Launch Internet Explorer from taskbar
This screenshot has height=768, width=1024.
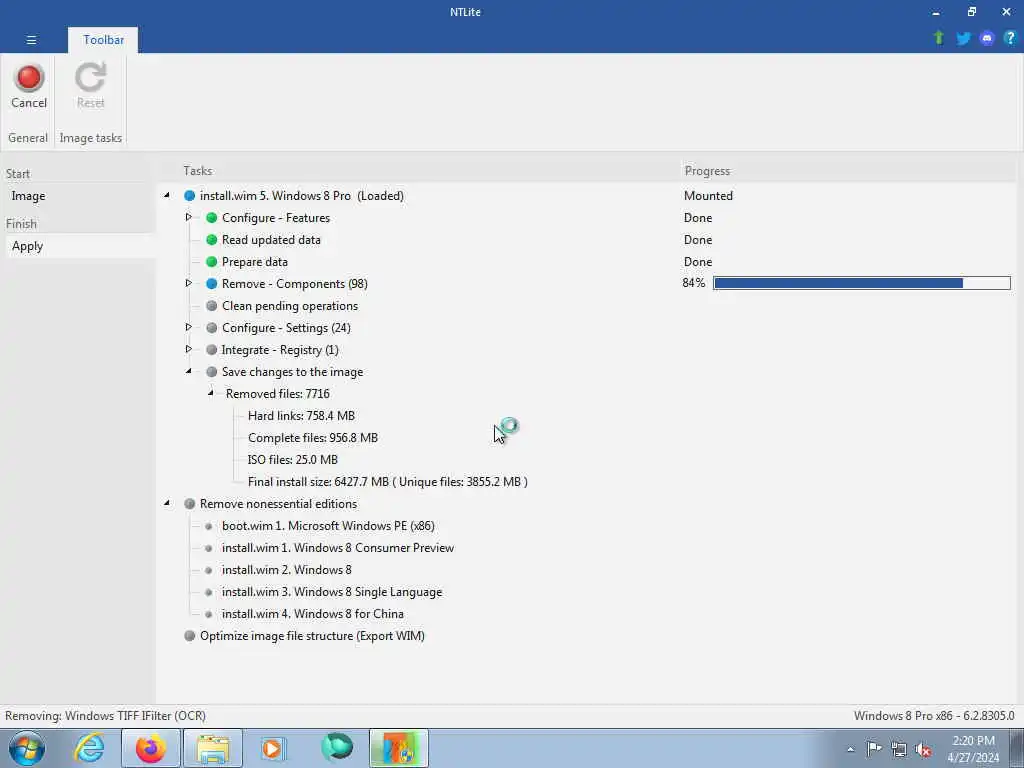pos(89,748)
